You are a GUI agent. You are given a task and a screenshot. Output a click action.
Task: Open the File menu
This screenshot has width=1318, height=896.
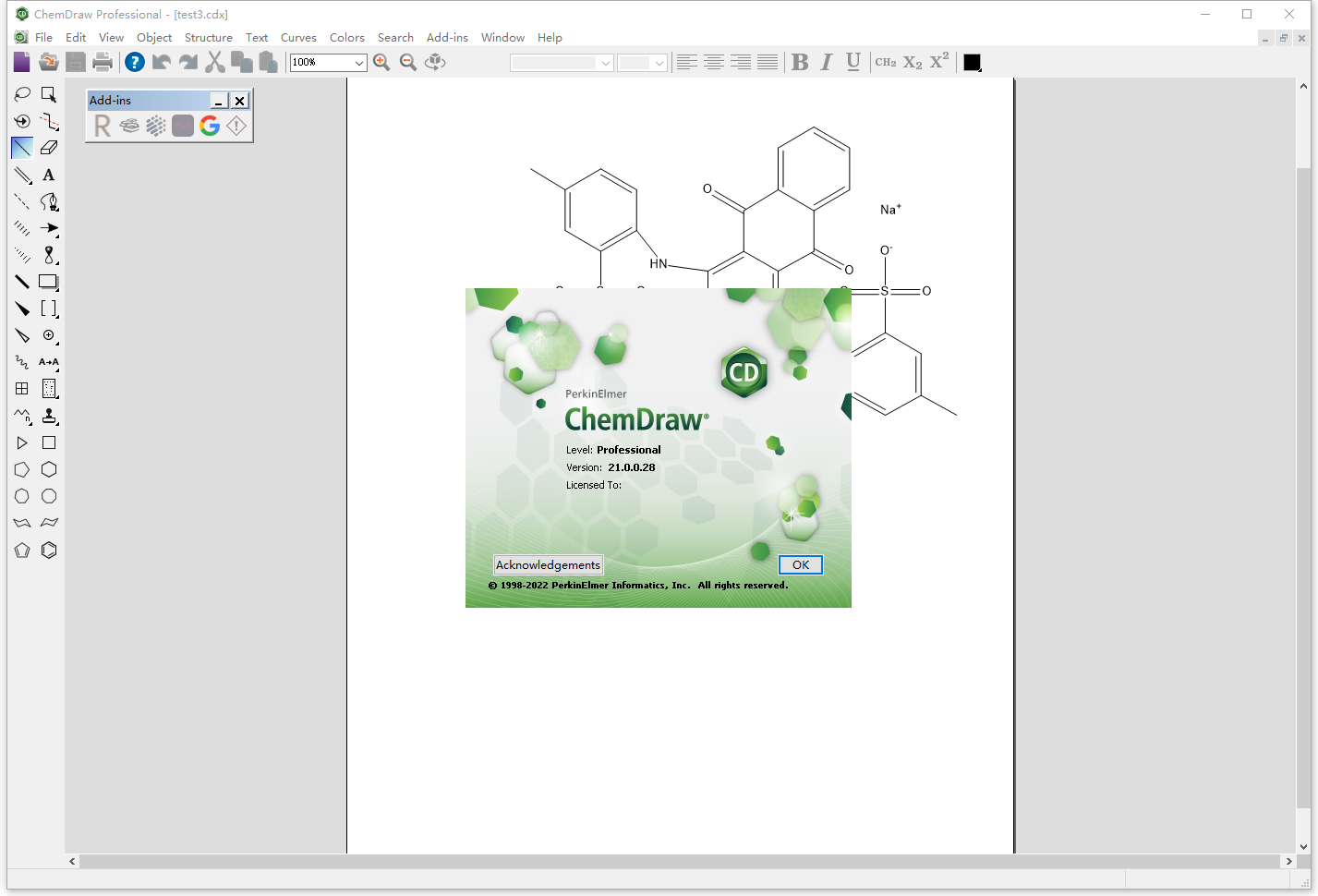click(x=43, y=38)
